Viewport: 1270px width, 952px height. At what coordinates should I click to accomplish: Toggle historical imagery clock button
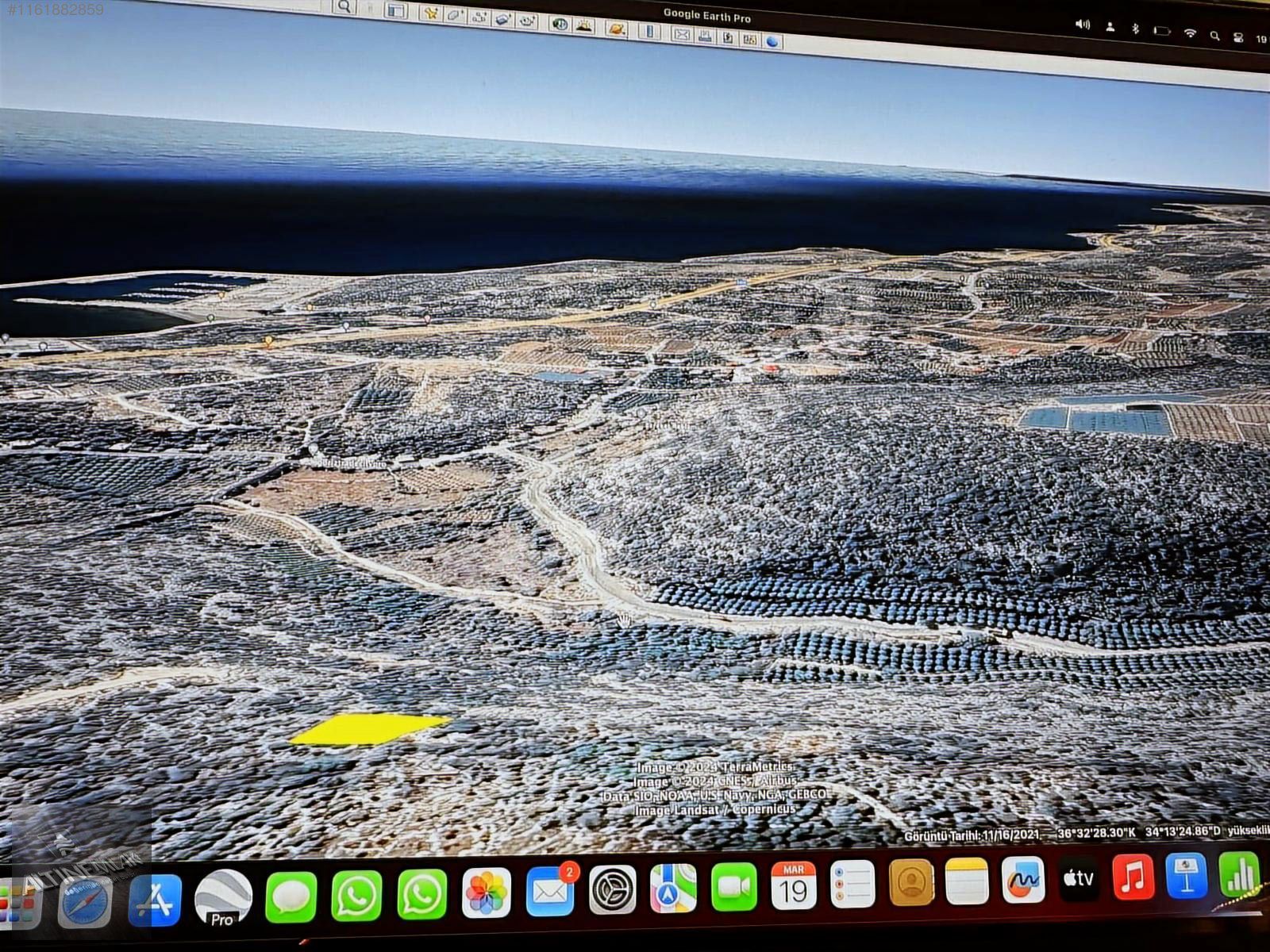click(x=560, y=24)
